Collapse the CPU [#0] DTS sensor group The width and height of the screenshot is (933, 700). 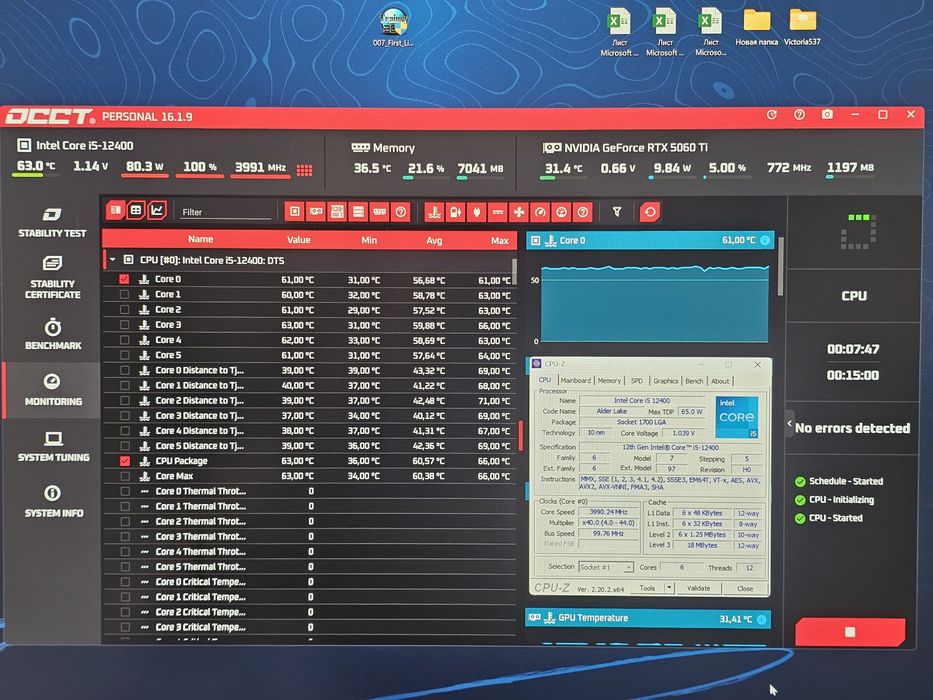112,260
